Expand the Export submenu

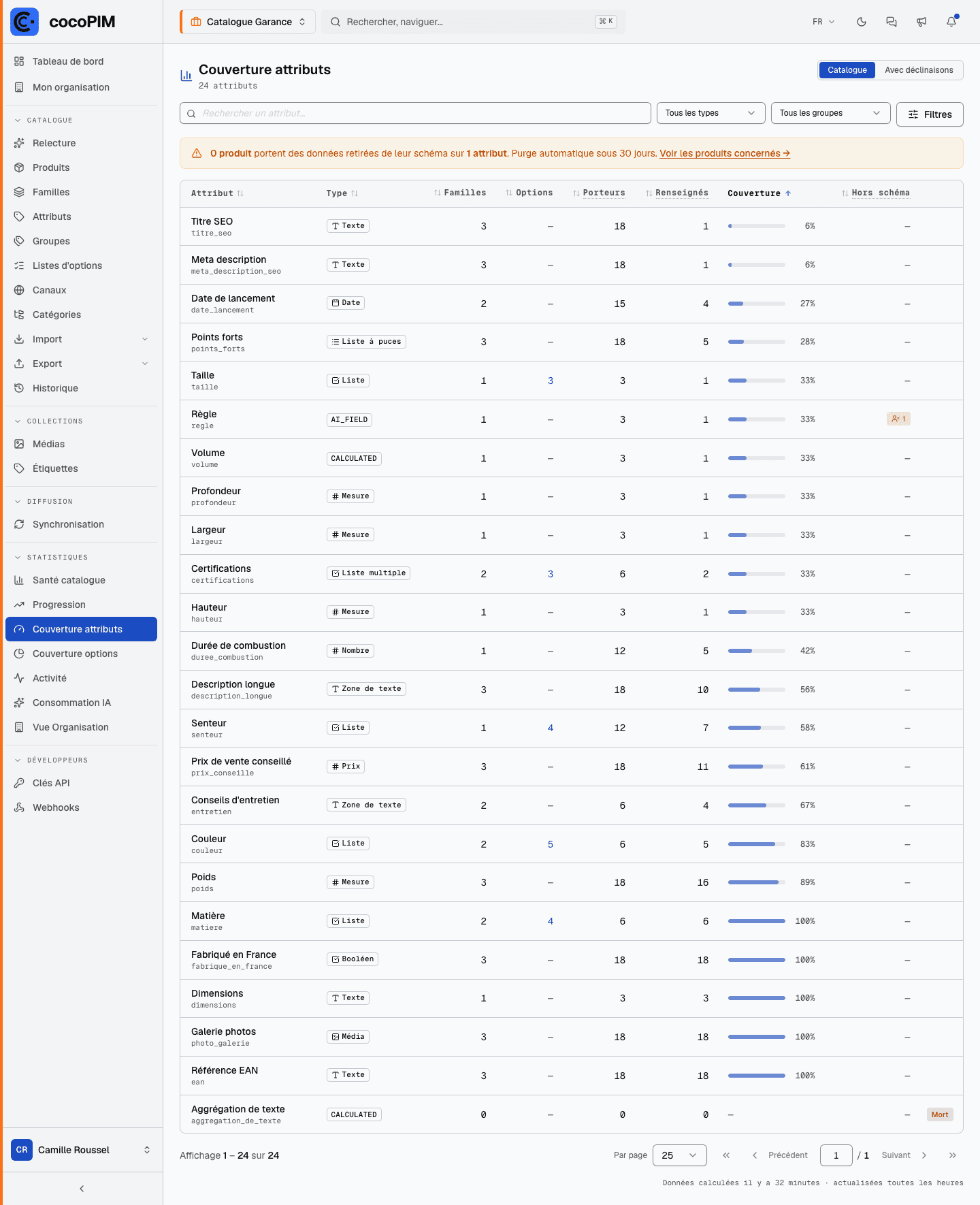point(82,364)
